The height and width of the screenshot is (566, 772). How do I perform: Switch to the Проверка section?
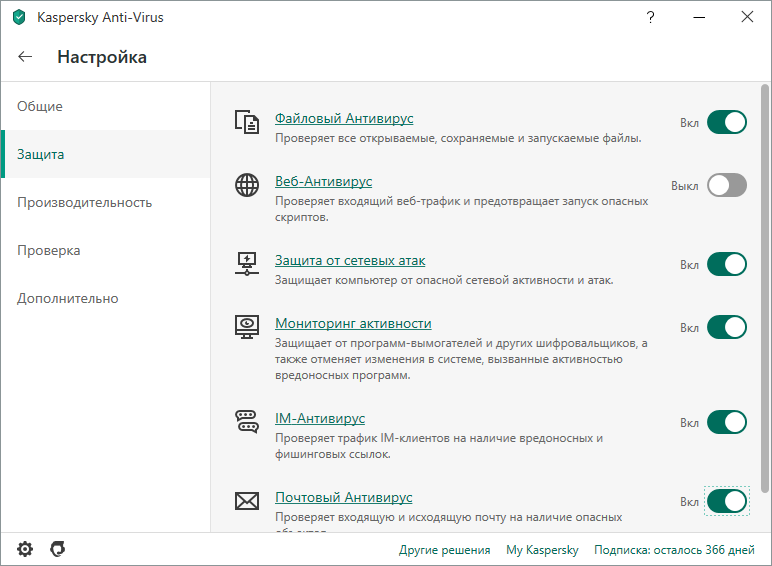tap(48, 250)
